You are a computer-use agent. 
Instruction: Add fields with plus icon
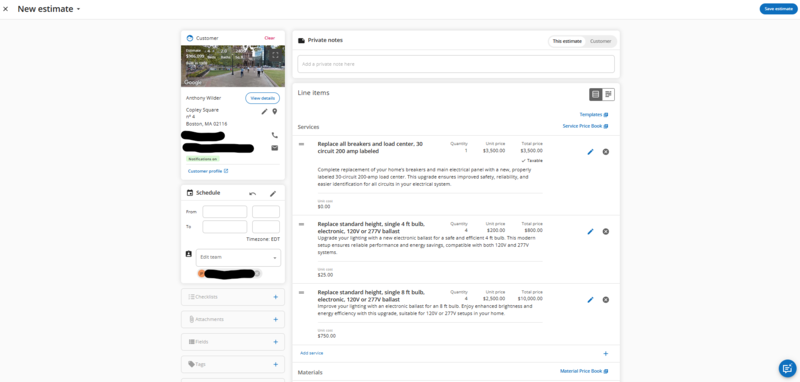click(276, 342)
